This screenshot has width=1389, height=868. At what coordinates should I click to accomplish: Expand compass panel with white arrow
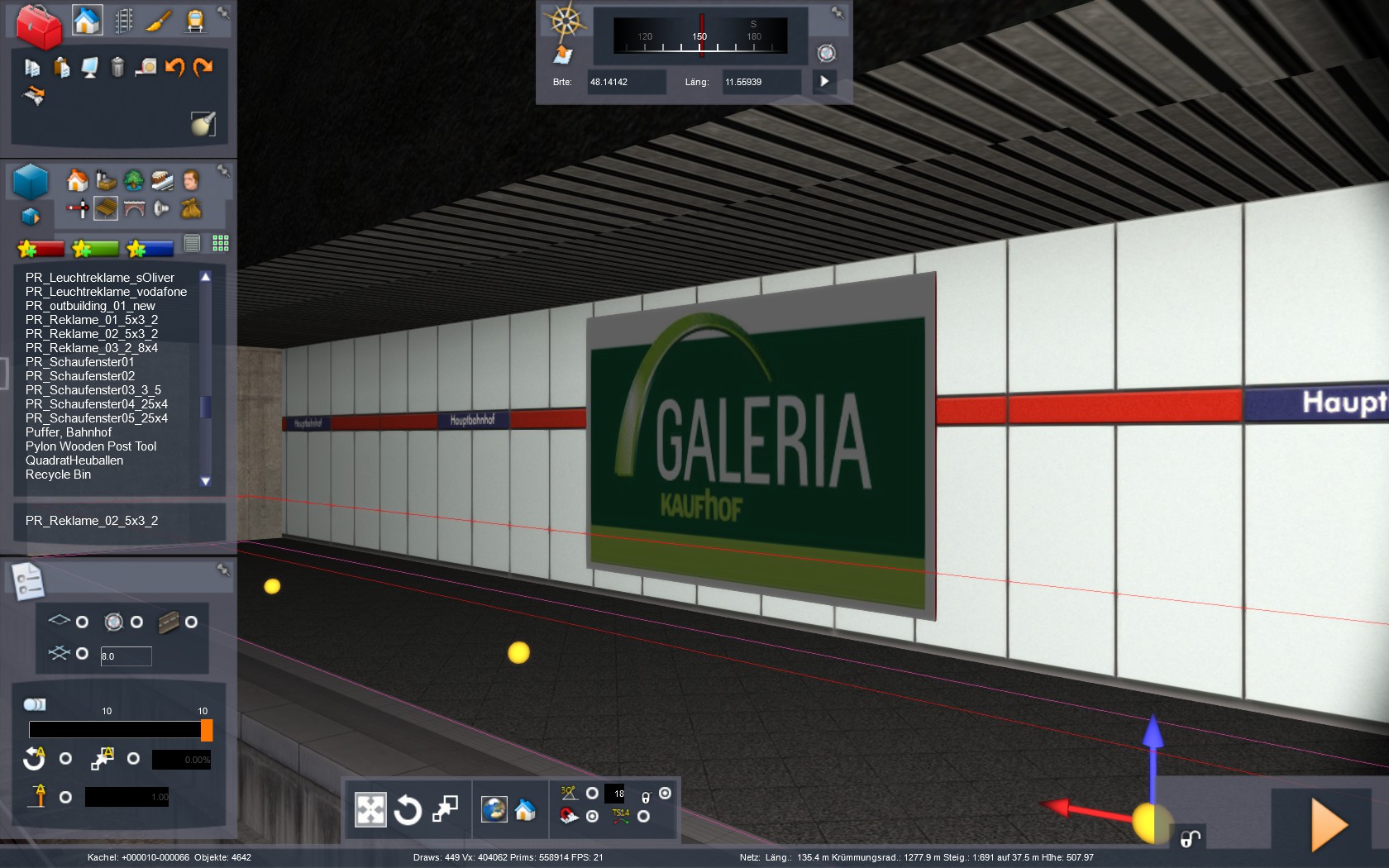coord(824,81)
